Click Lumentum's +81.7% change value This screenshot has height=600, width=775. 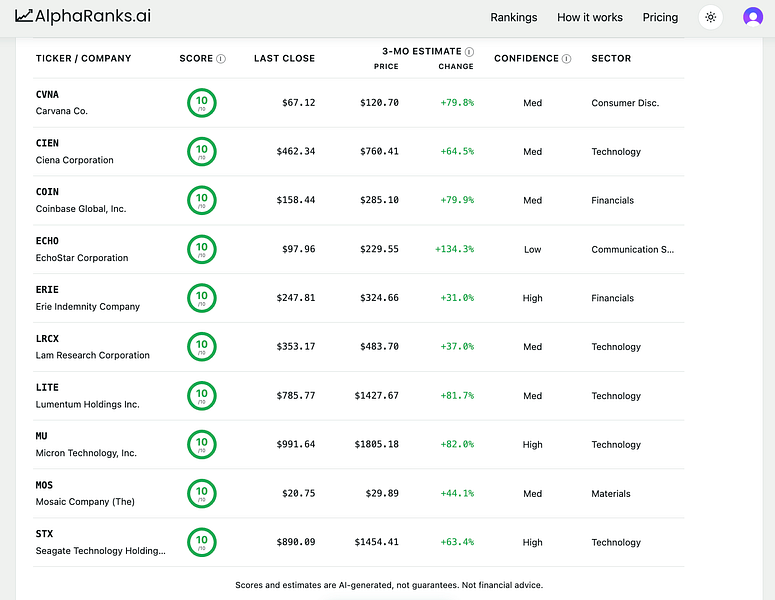pyautogui.click(x=457, y=396)
